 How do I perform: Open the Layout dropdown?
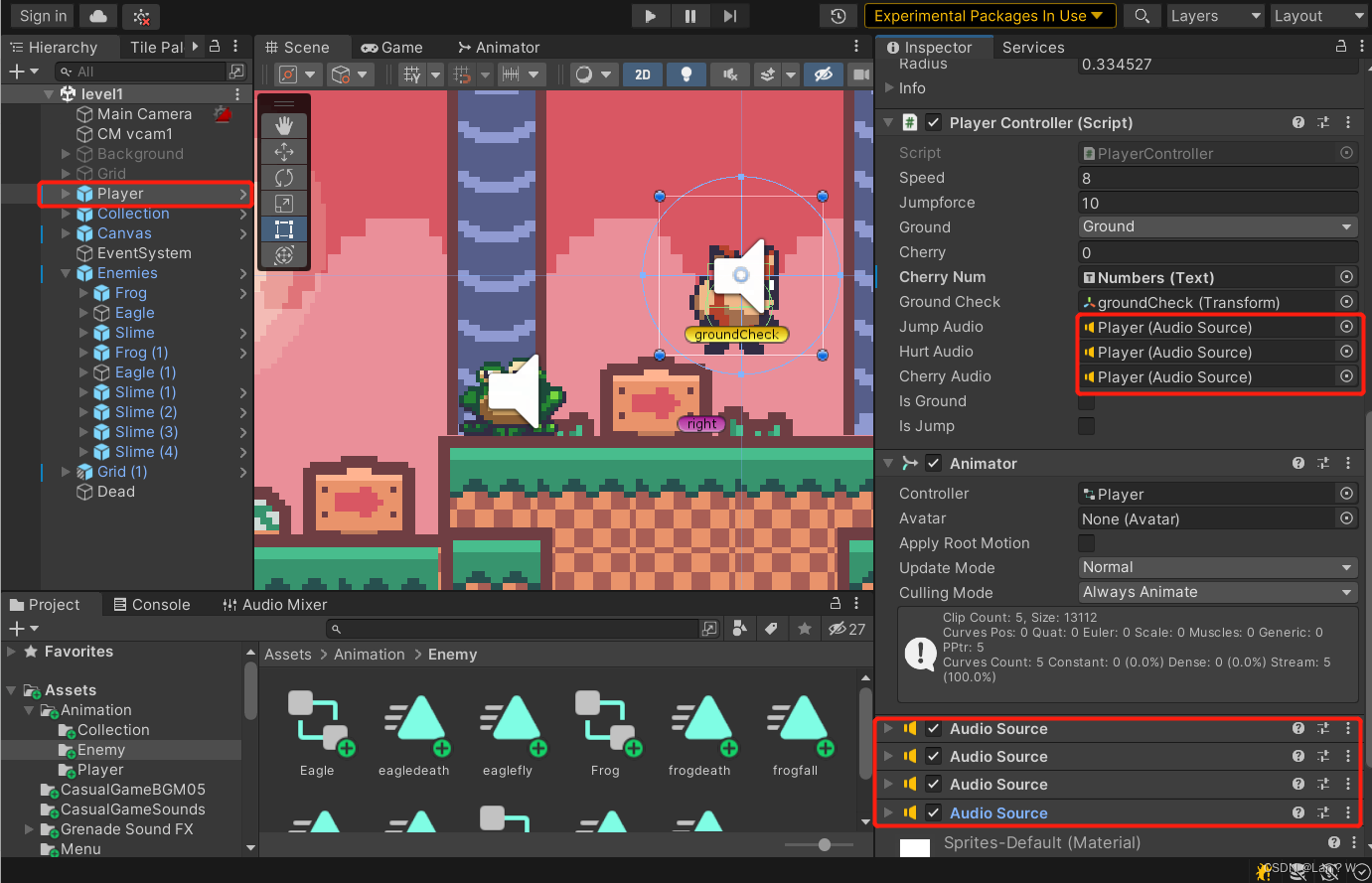tap(1317, 16)
